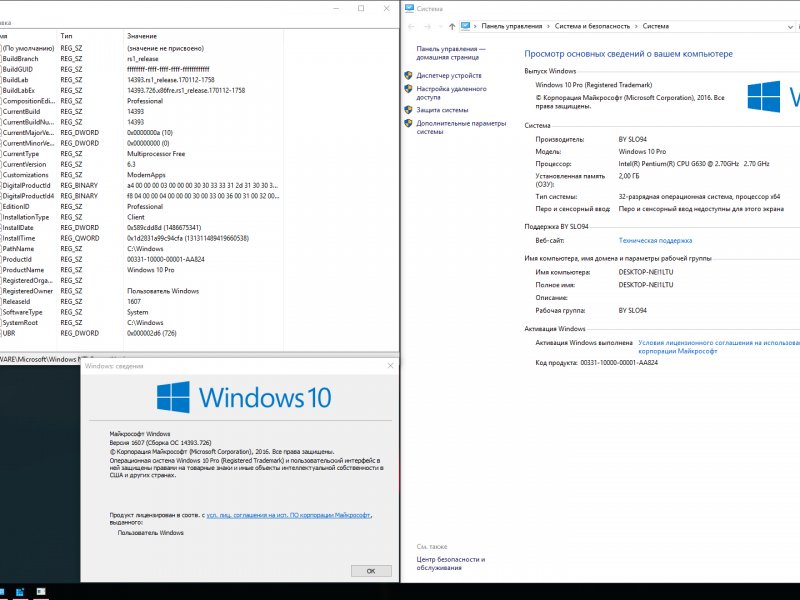Viewport: 800px width, 600px height.
Task: Select ProductName registry value
Action: 23,270
